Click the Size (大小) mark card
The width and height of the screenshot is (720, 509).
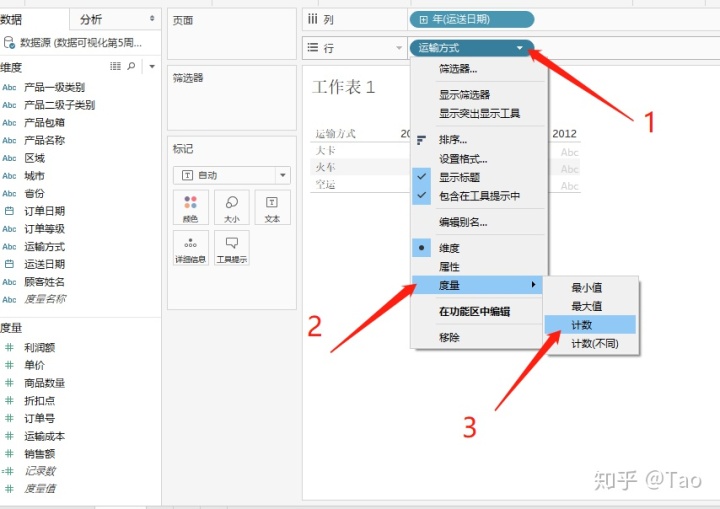(x=231, y=207)
